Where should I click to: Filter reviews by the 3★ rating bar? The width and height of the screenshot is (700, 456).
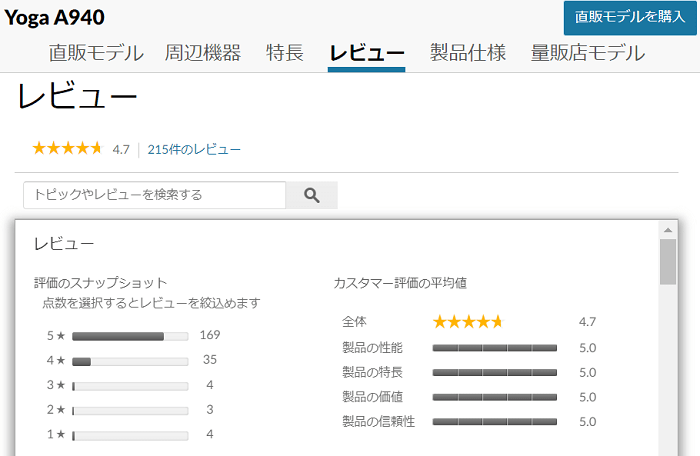(130, 386)
